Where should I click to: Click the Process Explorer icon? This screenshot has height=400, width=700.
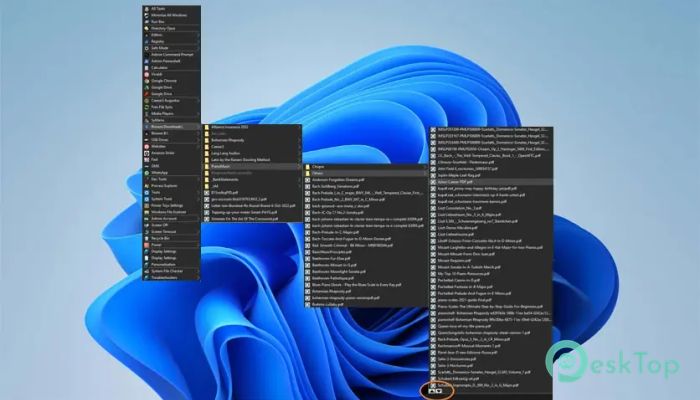click(x=146, y=186)
